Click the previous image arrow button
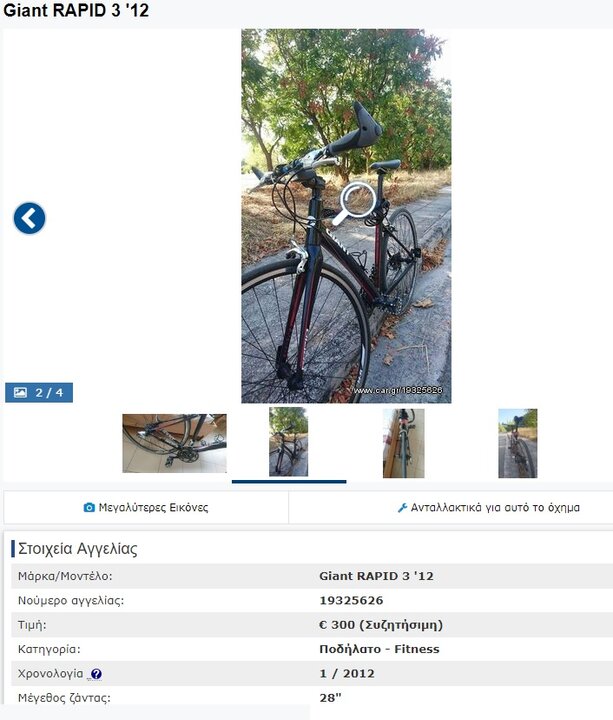Viewport: 613px width, 720px height. click(x=29, y=218)
